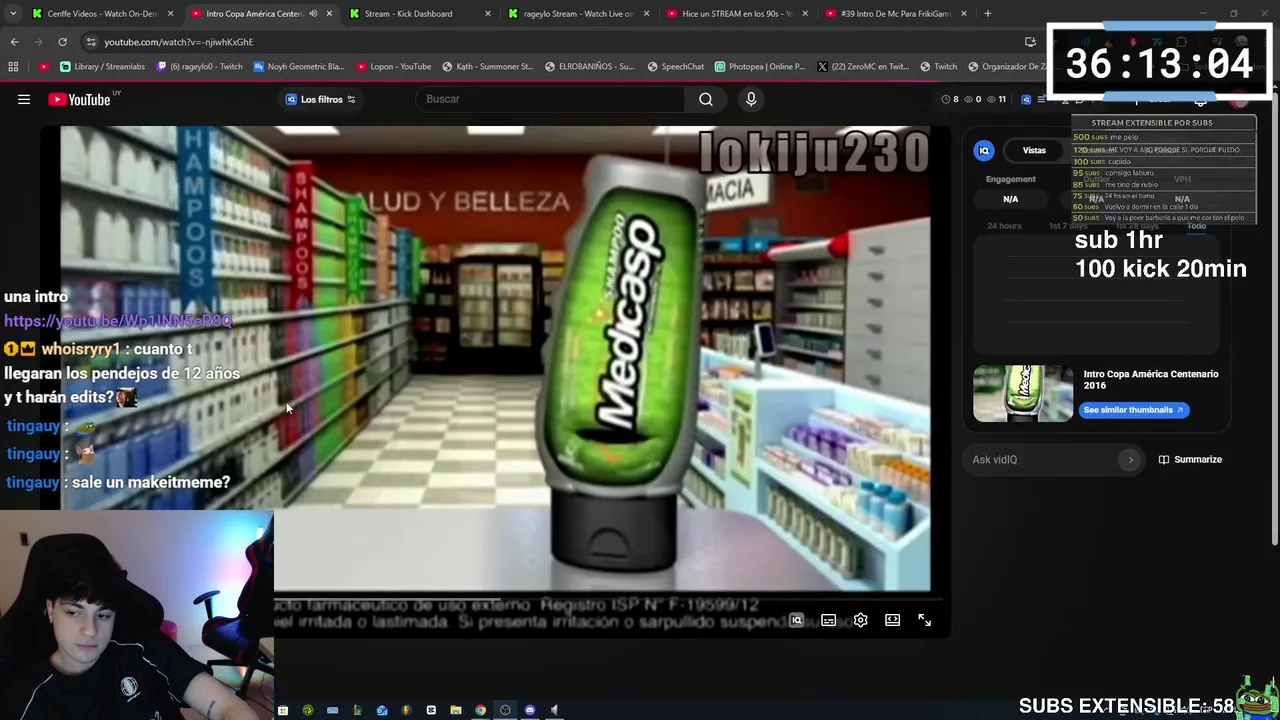1280x720 pixels.
Task: Click the search magnifier button
Action: point(706,99)
